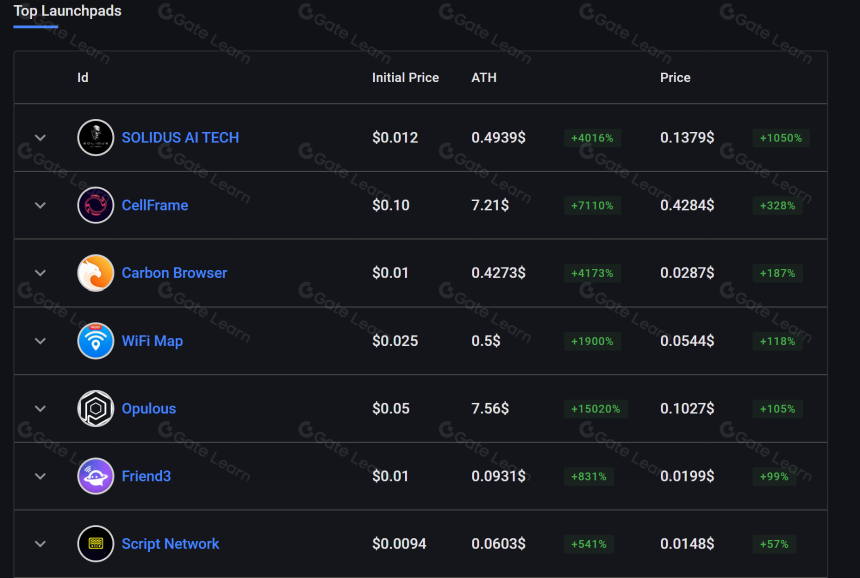
Task: Click the +118% price change badge
Action: click(778, 341)
